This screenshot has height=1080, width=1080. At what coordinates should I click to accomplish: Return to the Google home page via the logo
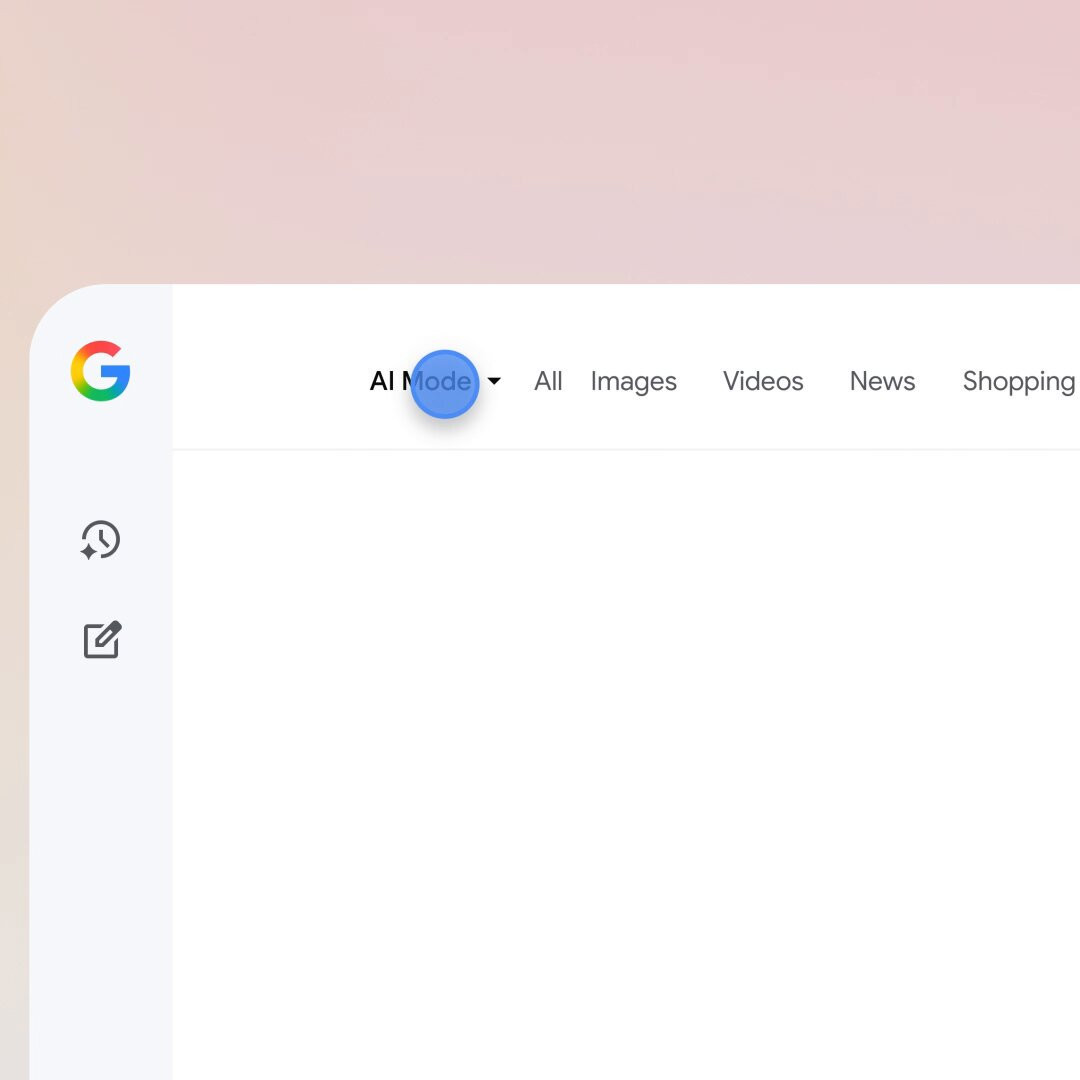(101, 371)
